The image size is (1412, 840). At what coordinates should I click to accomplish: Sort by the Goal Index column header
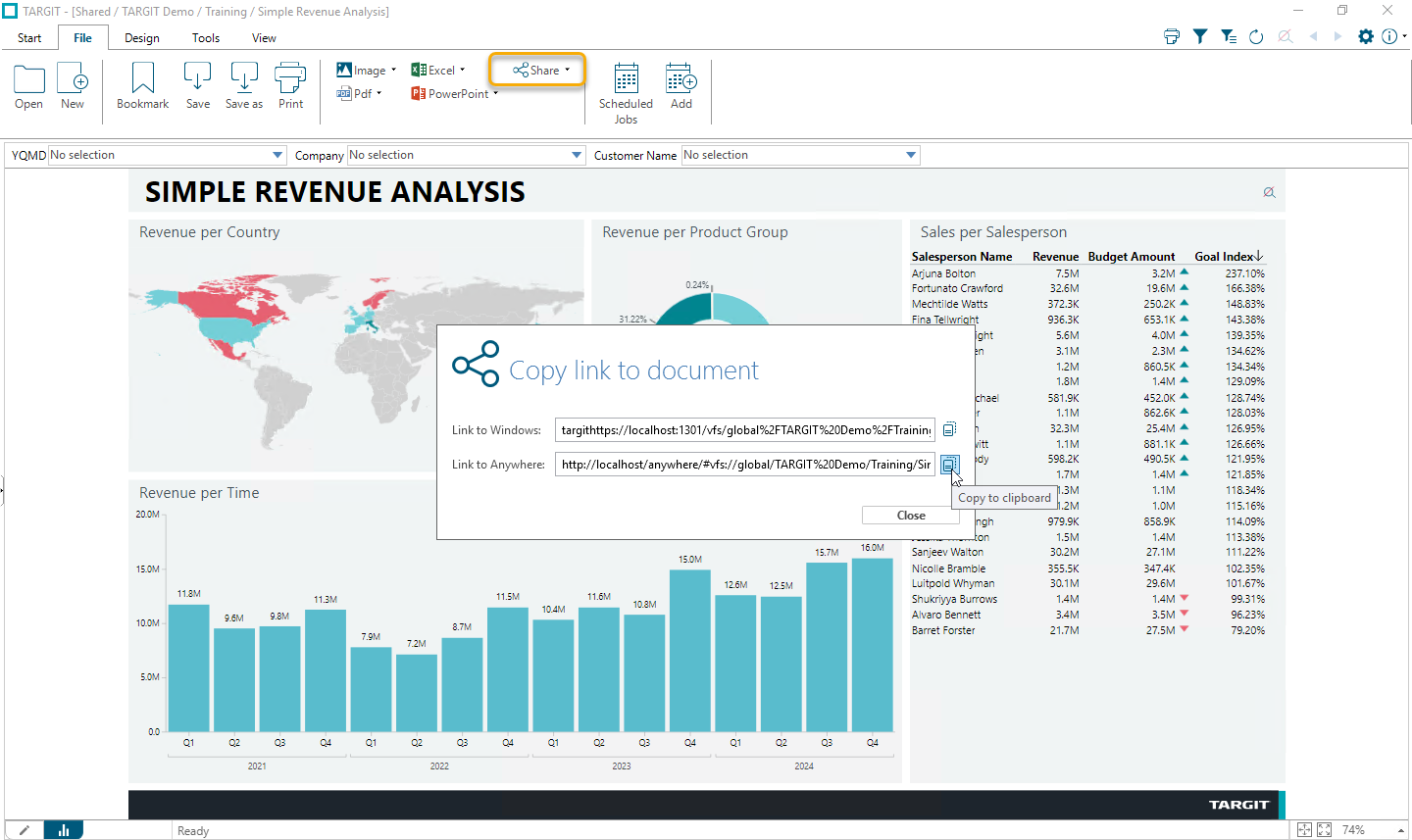tap(1228, 257)
